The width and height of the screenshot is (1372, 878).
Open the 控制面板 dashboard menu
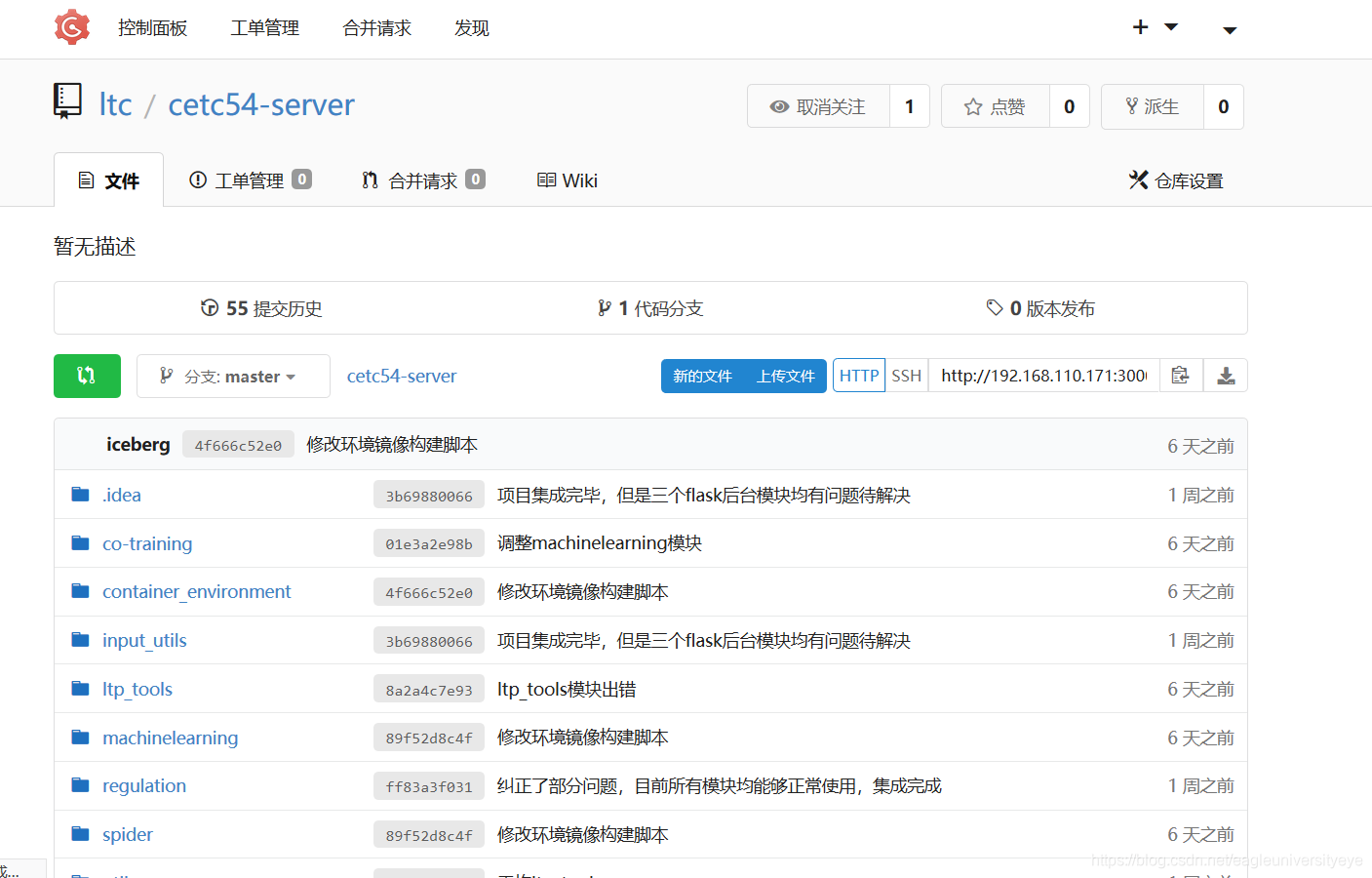coord(152,28)
